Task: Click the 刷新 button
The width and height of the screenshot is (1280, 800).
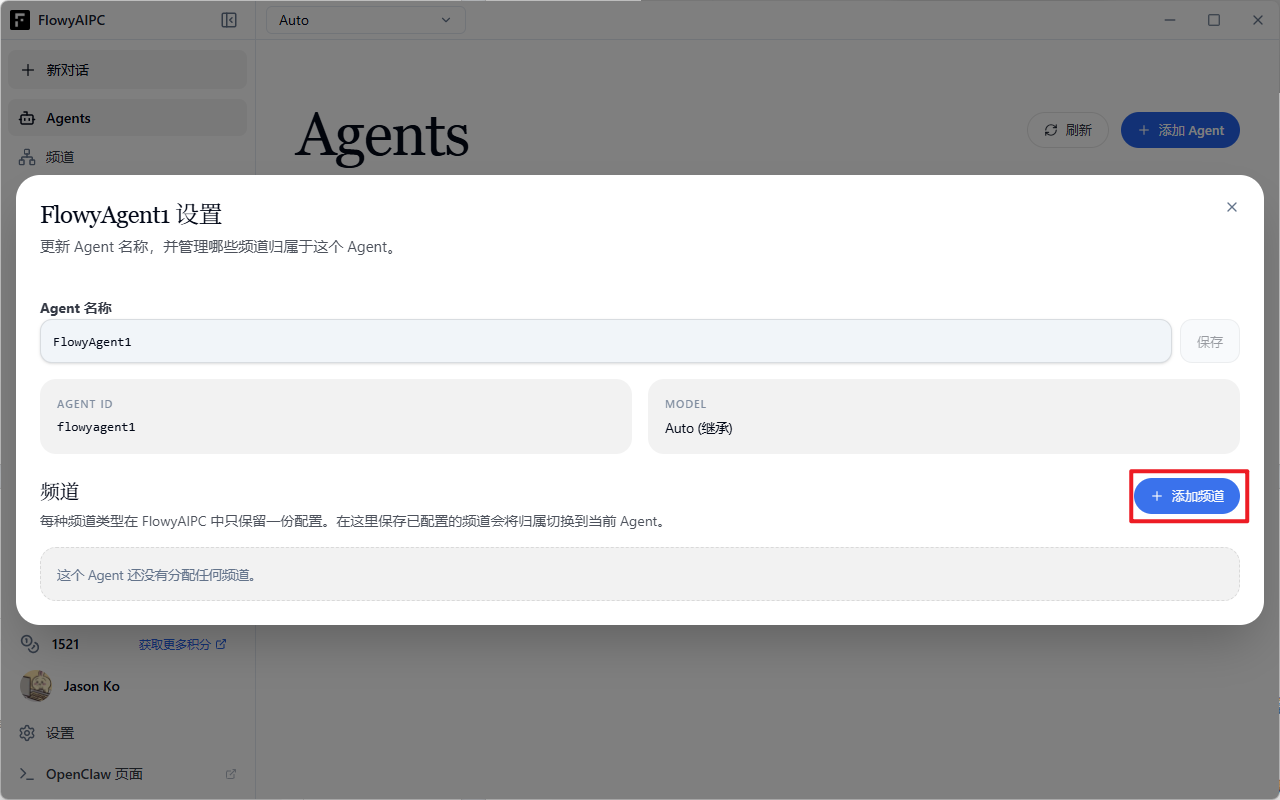Action: (x=1067, y=130)
